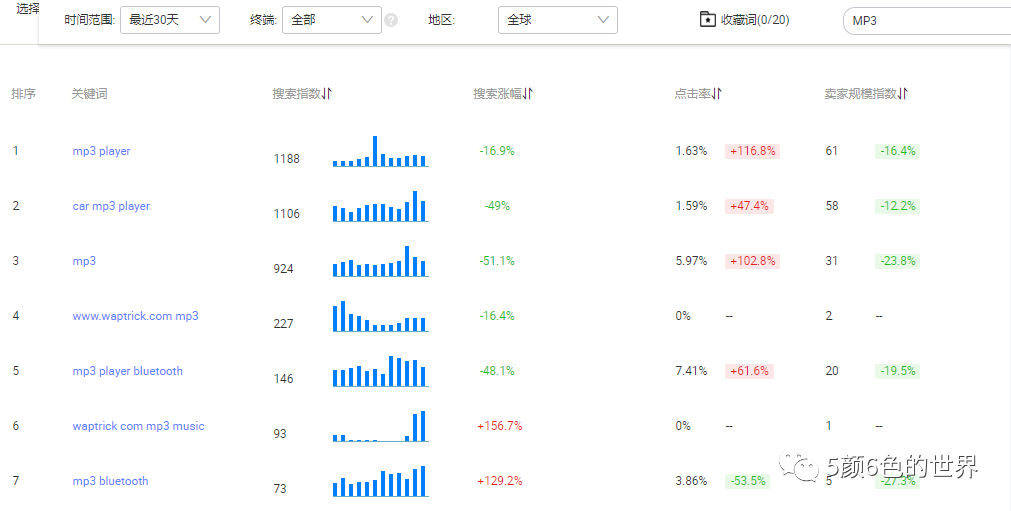
Task: Sort by 卖家规模指数 arrow icon
Action: point(903,93)
